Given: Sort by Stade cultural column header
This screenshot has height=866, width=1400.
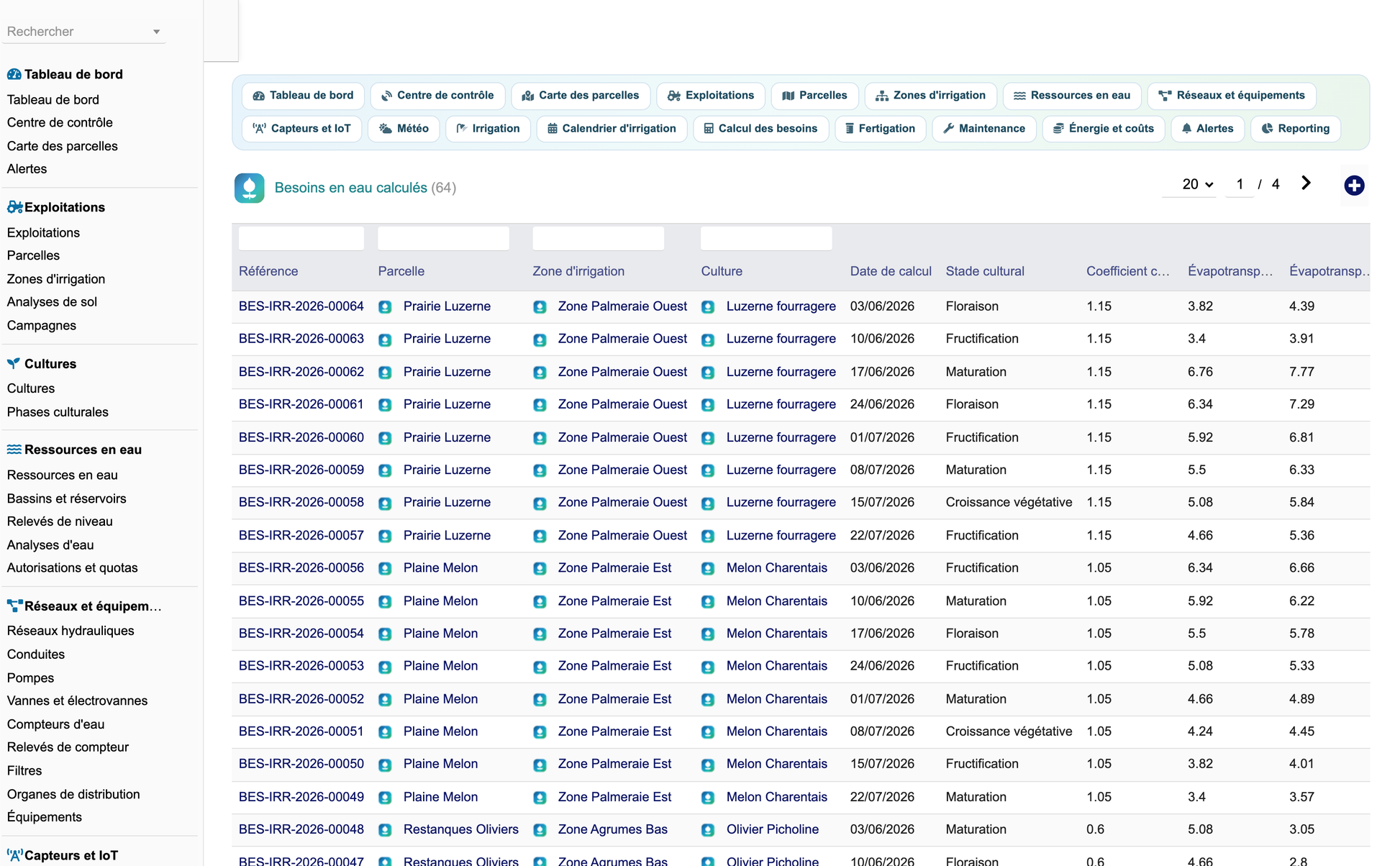Looking at the screenshot, I should coord(985,271).
